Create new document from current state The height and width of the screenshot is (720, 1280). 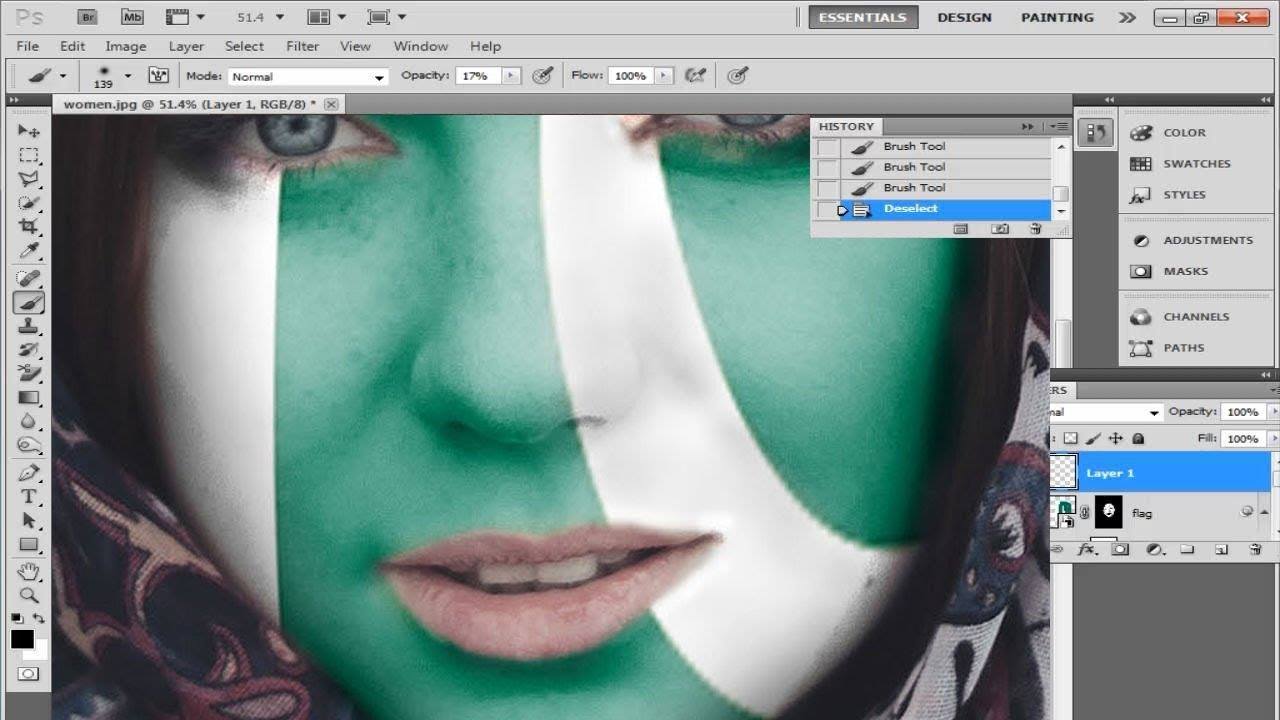point(961,229)
